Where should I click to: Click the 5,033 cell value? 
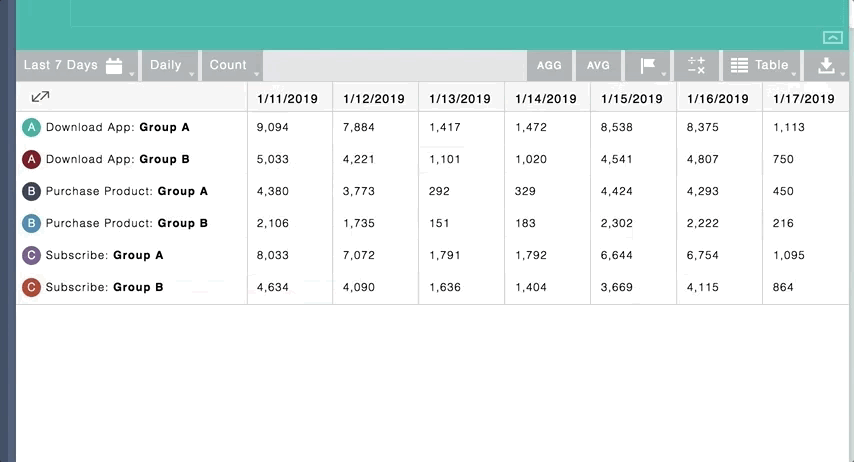[273, 160]
